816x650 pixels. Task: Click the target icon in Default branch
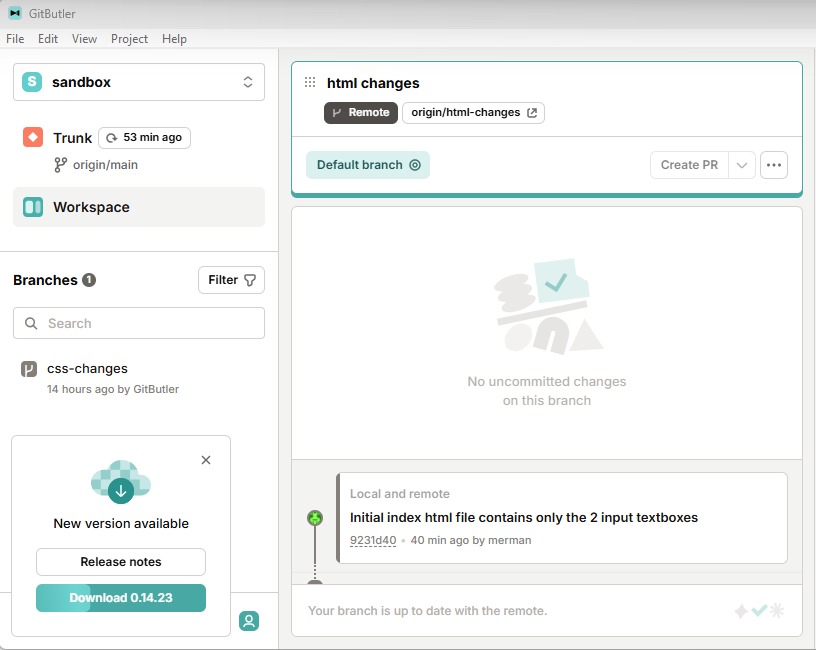(x=415, y=165)
